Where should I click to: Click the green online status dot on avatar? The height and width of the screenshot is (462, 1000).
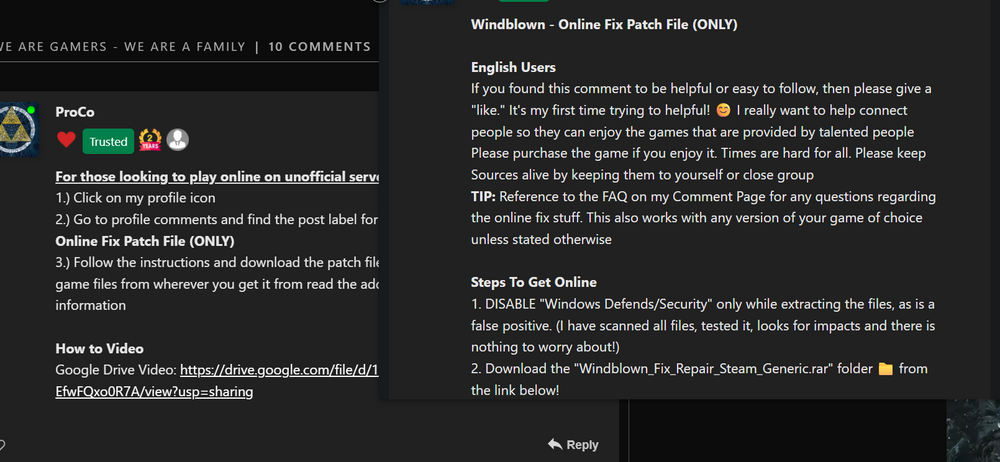31,110
